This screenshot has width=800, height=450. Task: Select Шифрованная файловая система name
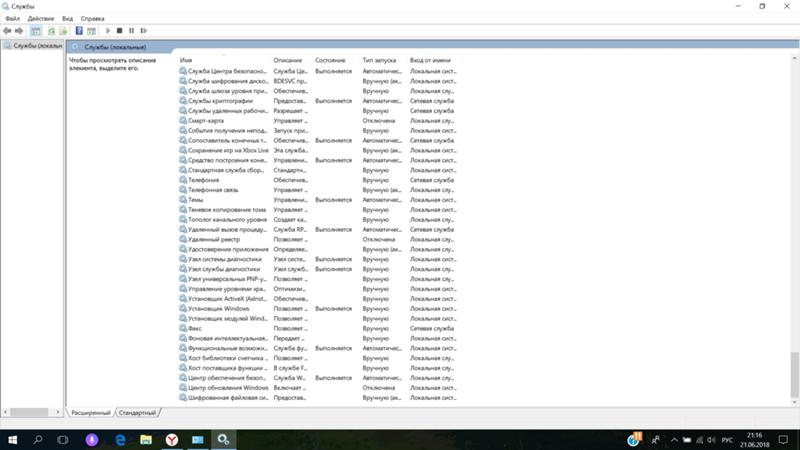point(228,397)
